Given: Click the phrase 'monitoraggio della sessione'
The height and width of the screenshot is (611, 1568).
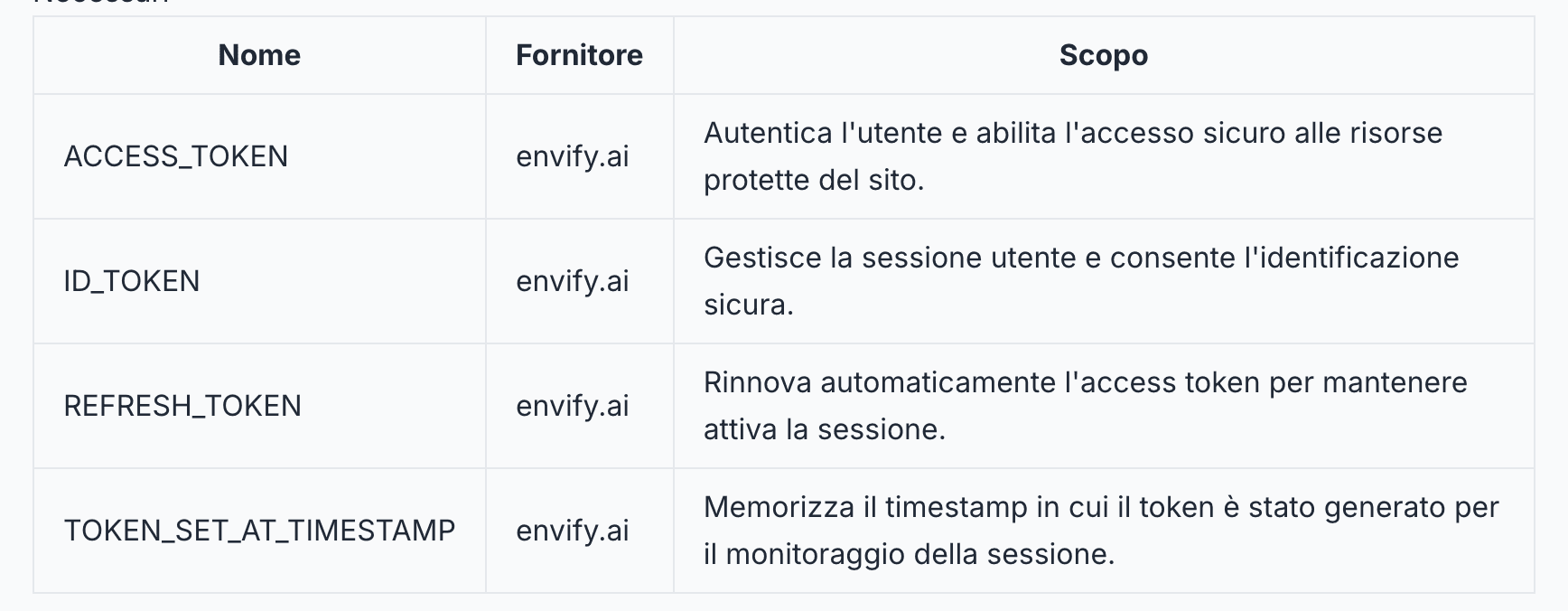Looking at the screenshot, I should pyautogui.click(x=919, y=554).
